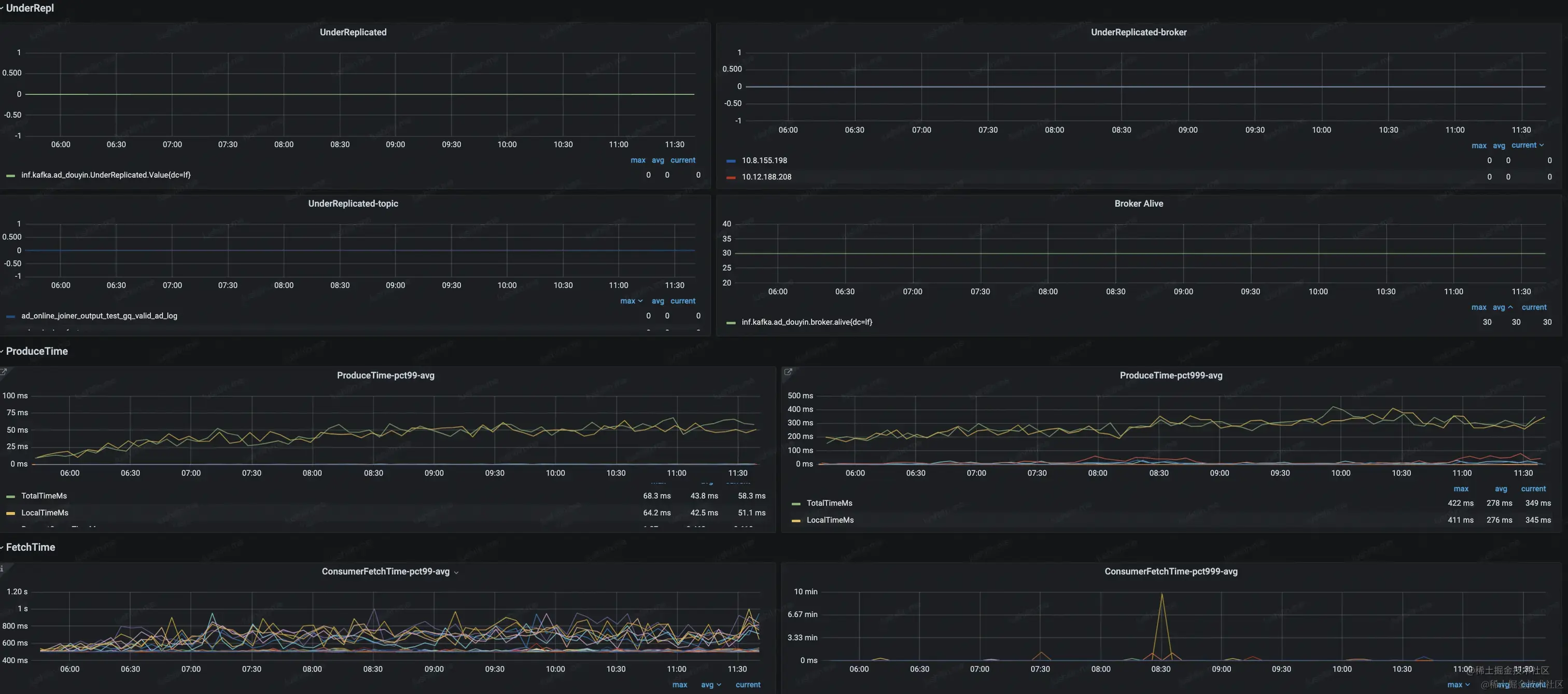Click the broker.alive series legend color icon
Screen dimensions: 1568x694
(731, 322)
